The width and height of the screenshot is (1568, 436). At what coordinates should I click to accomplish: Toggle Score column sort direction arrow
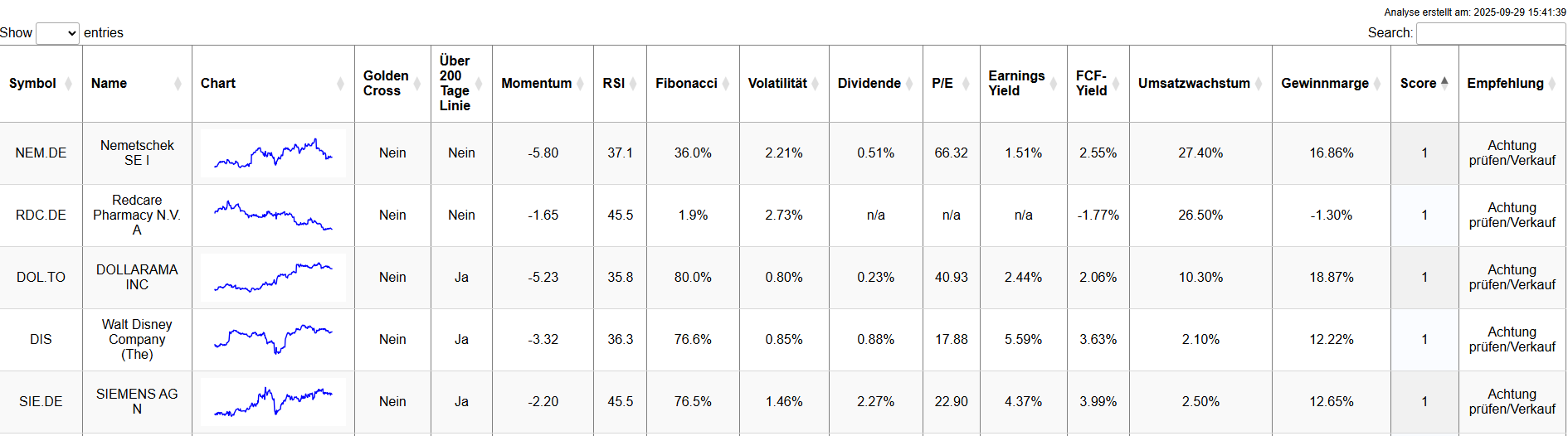(x=1444, y=83)
